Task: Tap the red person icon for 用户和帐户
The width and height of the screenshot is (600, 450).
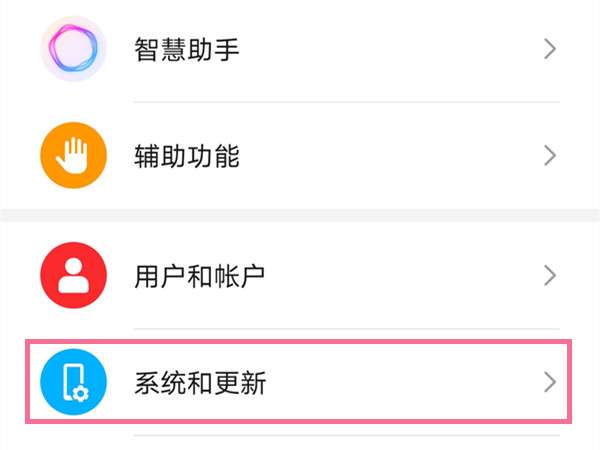Action: pyautogui.click(x=74, y=275)
